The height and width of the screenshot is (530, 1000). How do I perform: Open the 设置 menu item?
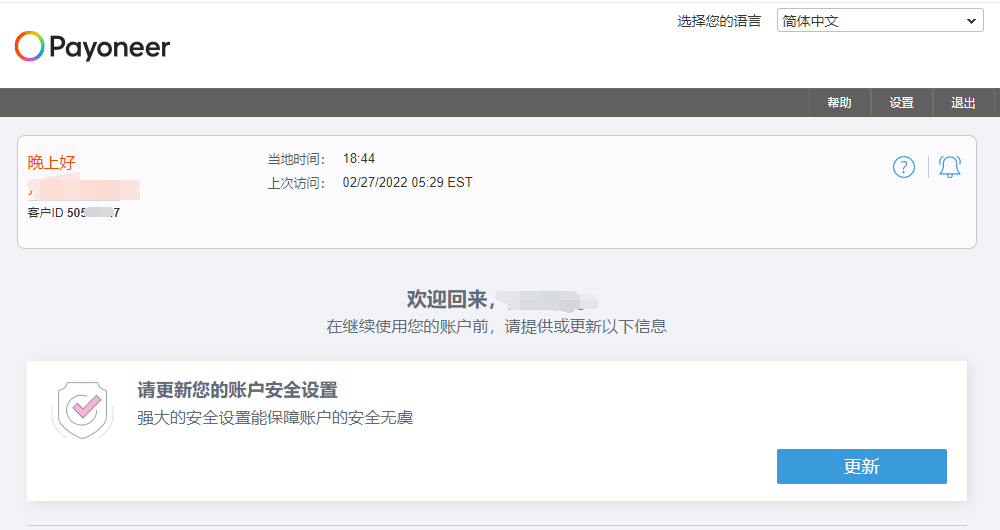coord(901,103)
